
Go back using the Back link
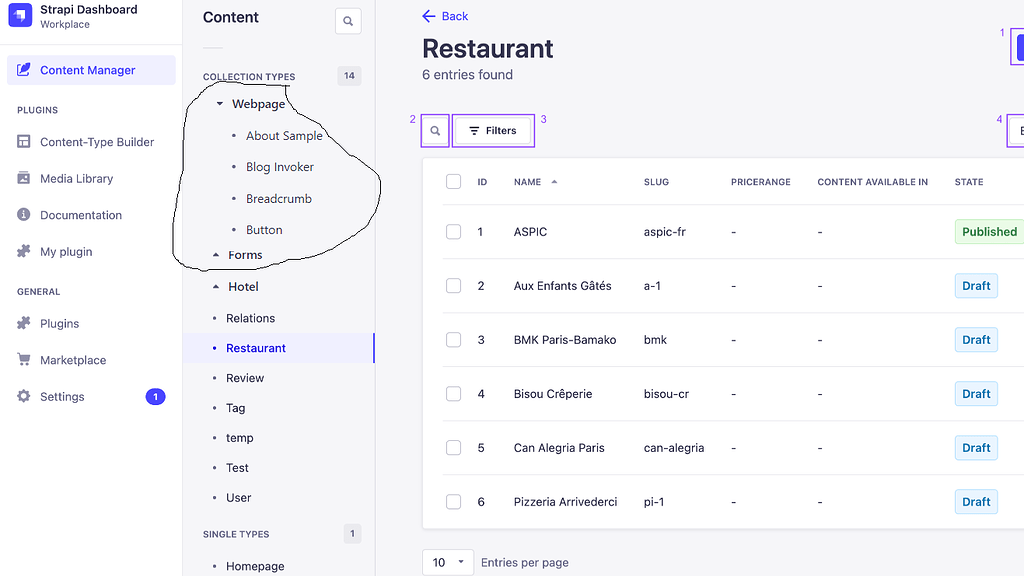tap(445, 16)
